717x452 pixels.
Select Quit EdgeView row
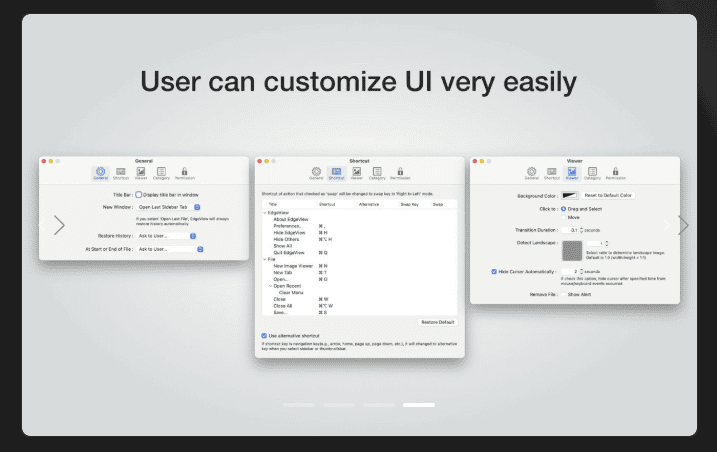point(359,253)
